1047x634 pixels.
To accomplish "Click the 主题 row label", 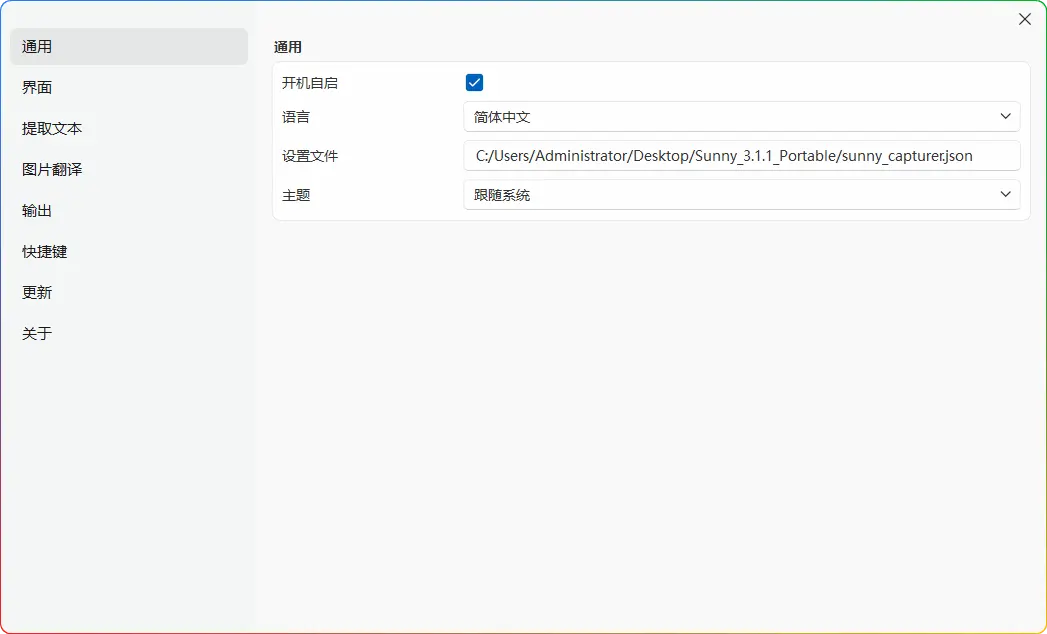I will [296, 195].
